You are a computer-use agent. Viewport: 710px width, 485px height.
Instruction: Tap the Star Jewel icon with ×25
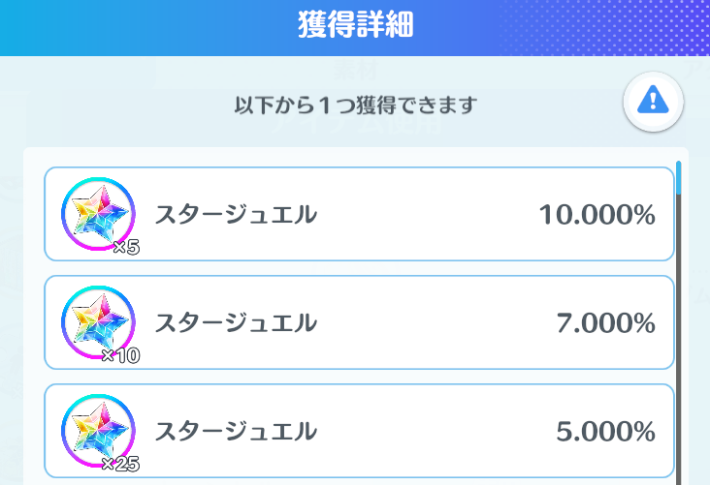pyautogui.click(x=98, y=430)
